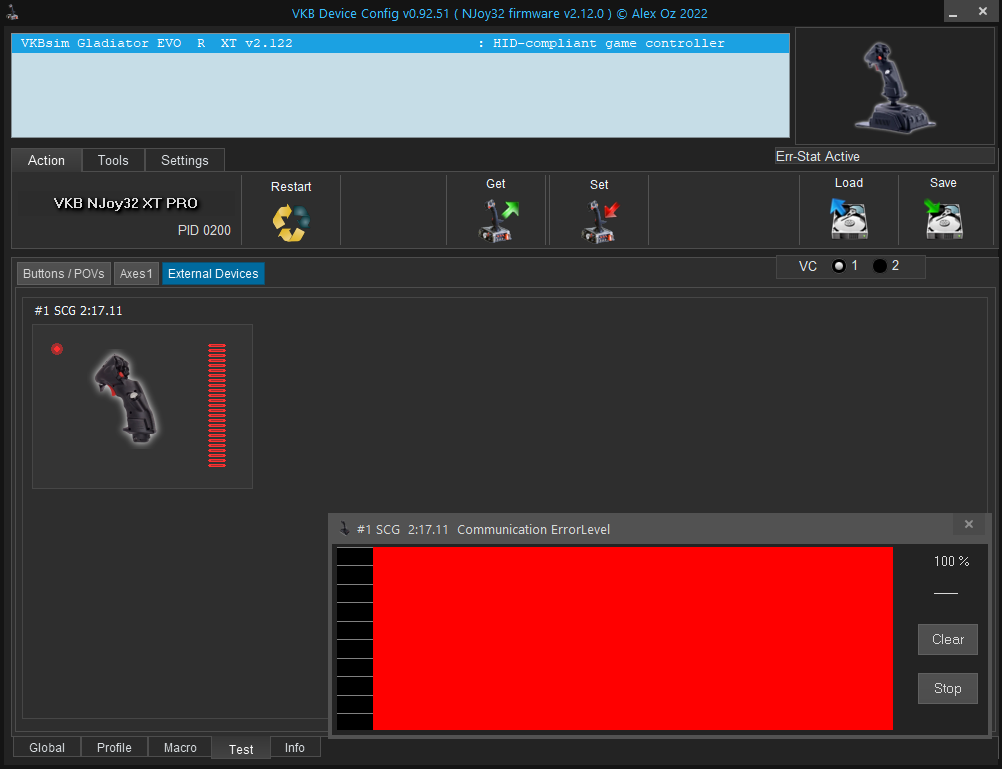Select the VKBsim Gladiator EVO device row
Viewport: 1002px width, 769px height.
401,43
